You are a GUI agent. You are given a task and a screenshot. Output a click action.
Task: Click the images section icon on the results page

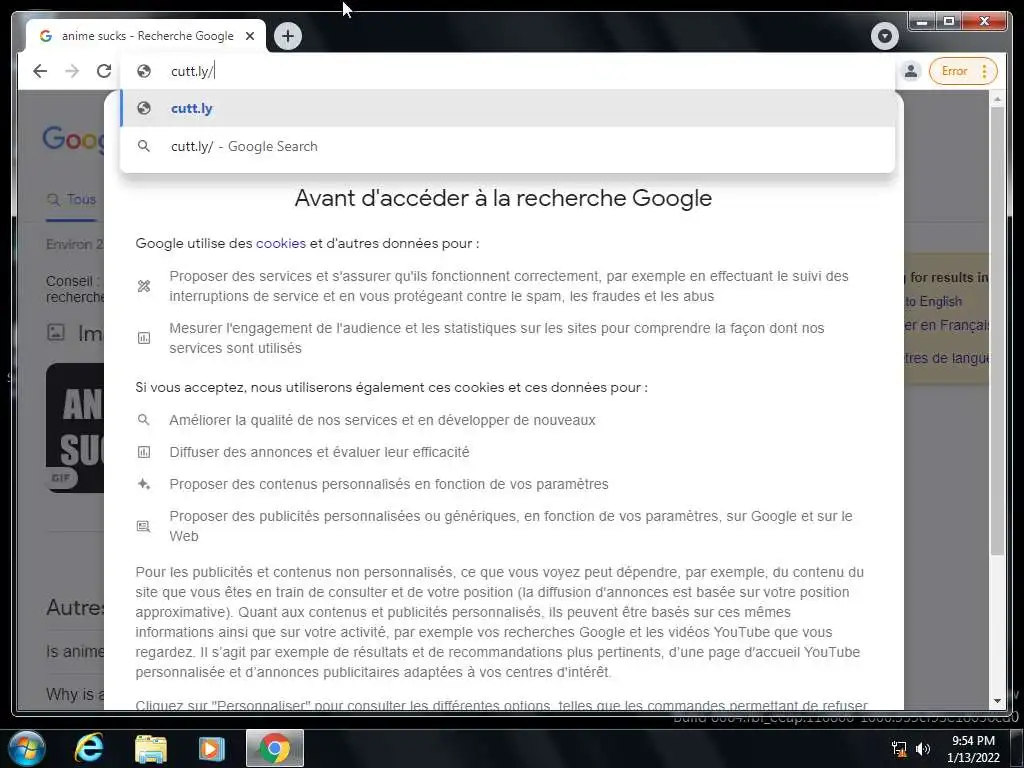click(x=56, y=332)
